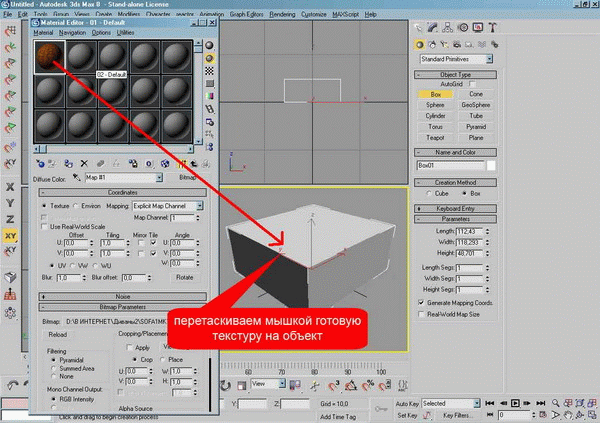This screenshot has height=423, width=600.
Task: Click the Reload bitmap button
Action: 58,336
